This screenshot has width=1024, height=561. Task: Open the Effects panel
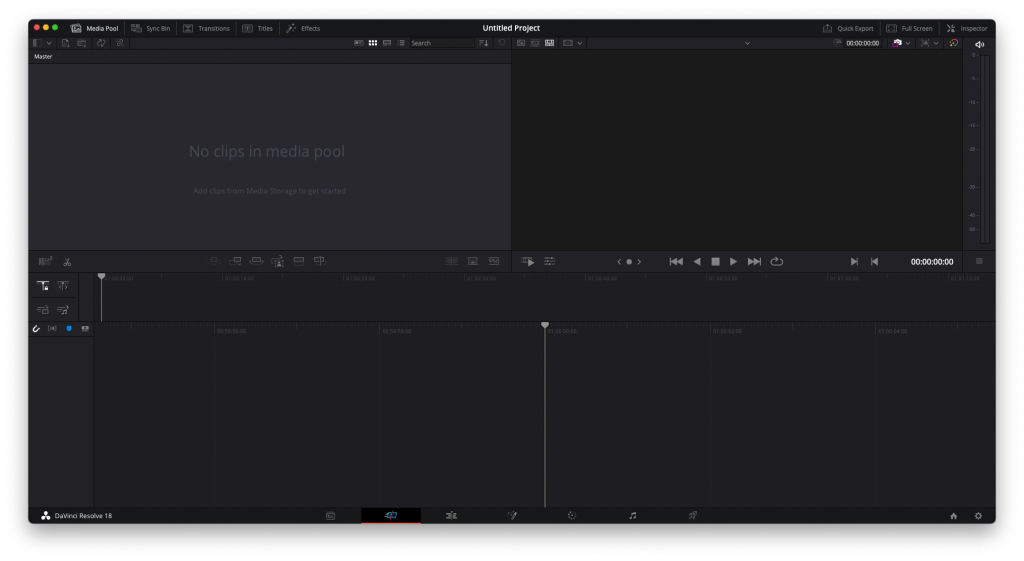click(303, 28)
